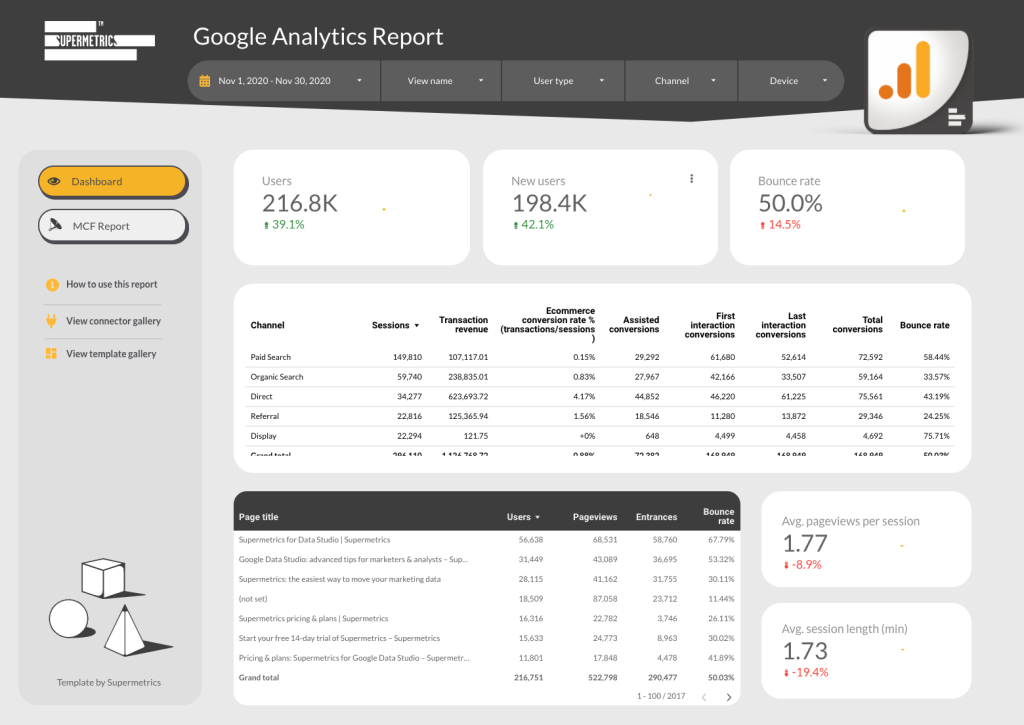Viewport: 1024px width, 725px height.
Task: Sort by Total conversions column header
Action: pyautogui.click(x=857, y=325)
